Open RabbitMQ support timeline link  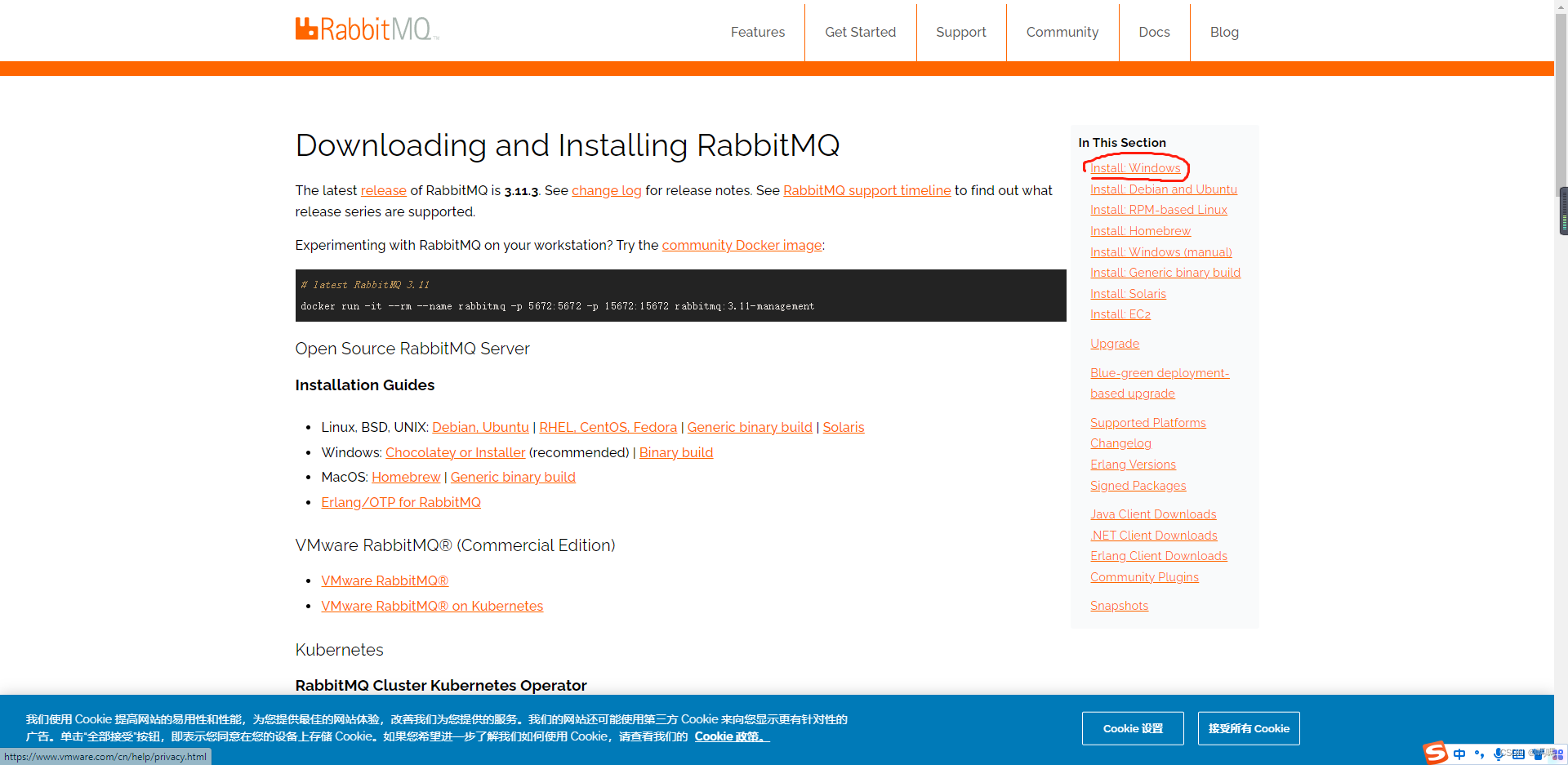(x=866, y=190)
